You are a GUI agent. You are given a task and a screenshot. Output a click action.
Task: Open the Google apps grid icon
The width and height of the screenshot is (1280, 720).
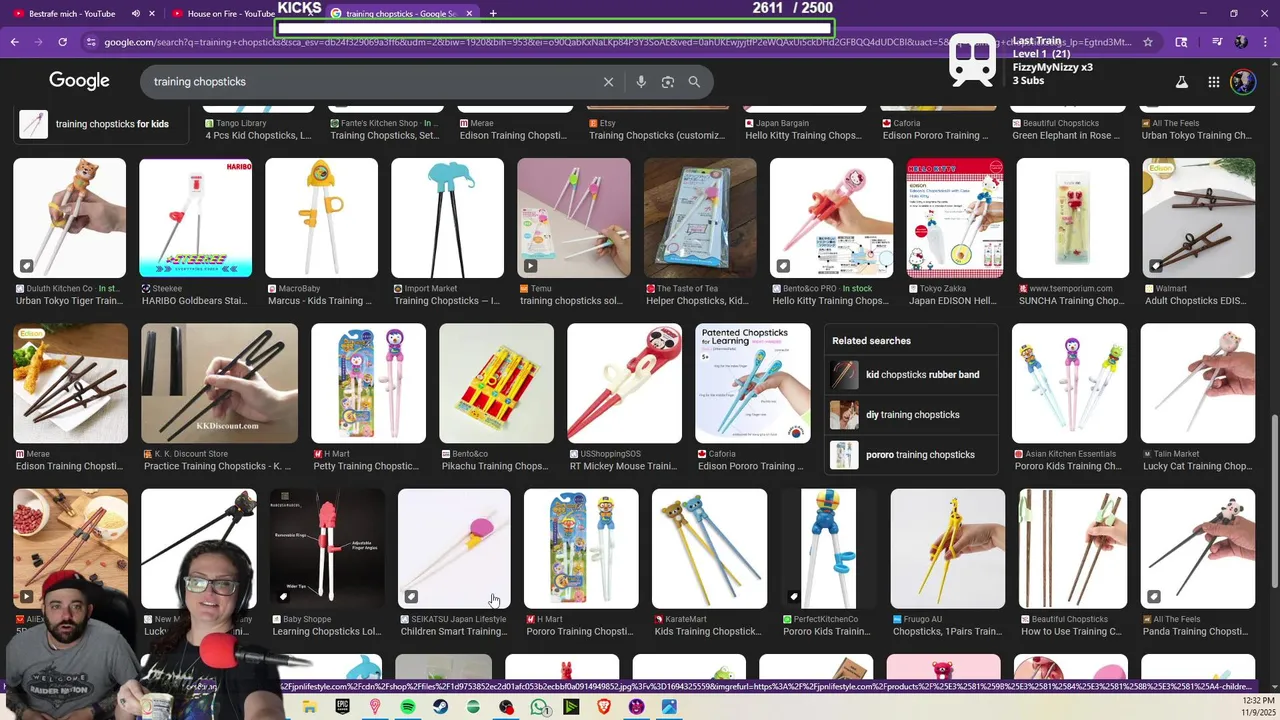(1213, 82)
